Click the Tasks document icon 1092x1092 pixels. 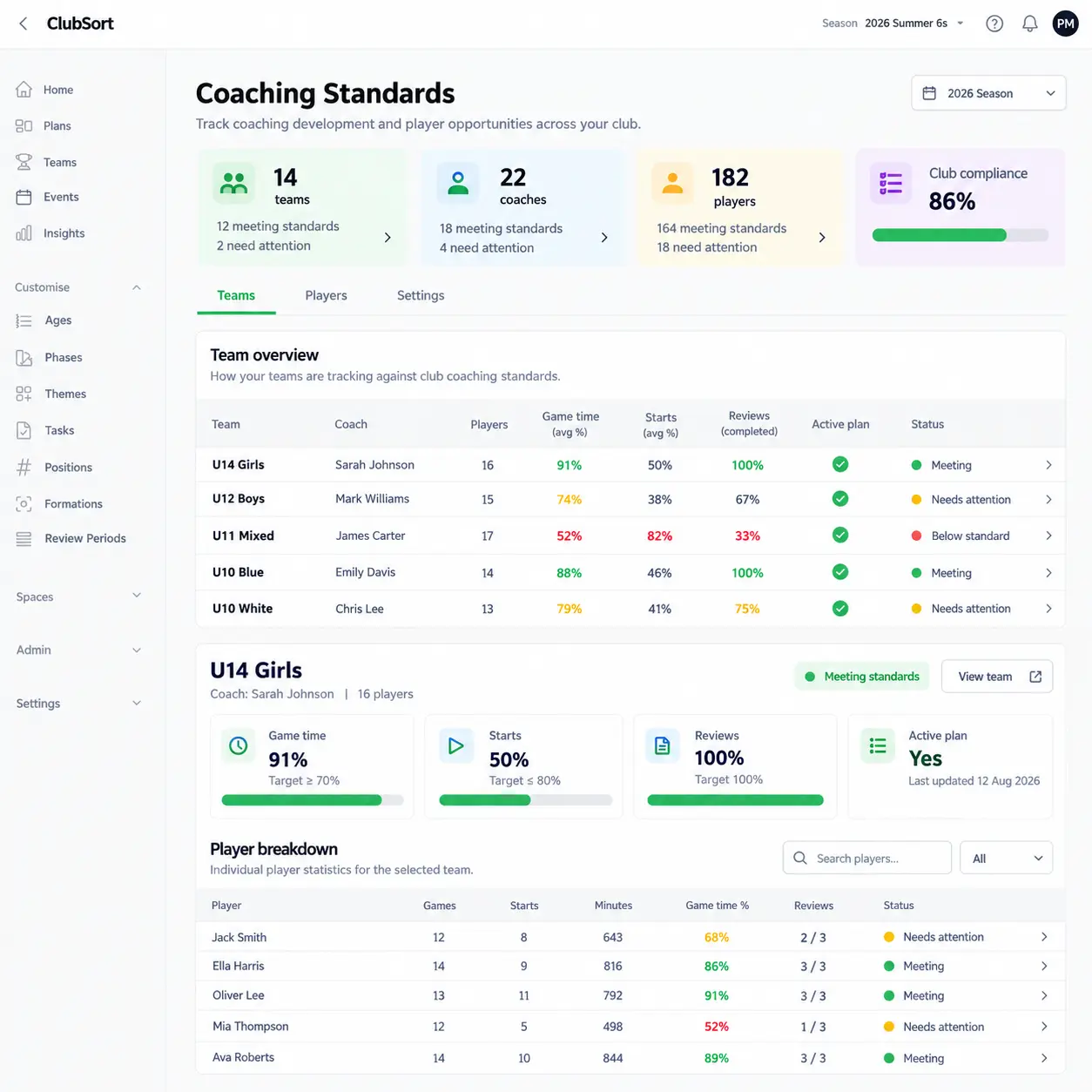24,430
